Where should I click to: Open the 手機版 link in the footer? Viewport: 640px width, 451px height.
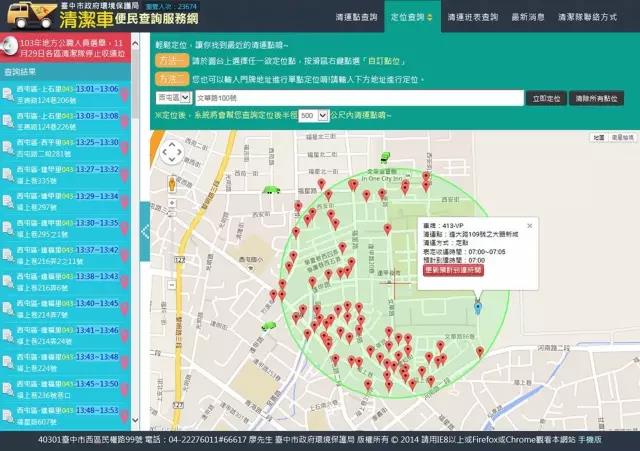click(590, 440)
